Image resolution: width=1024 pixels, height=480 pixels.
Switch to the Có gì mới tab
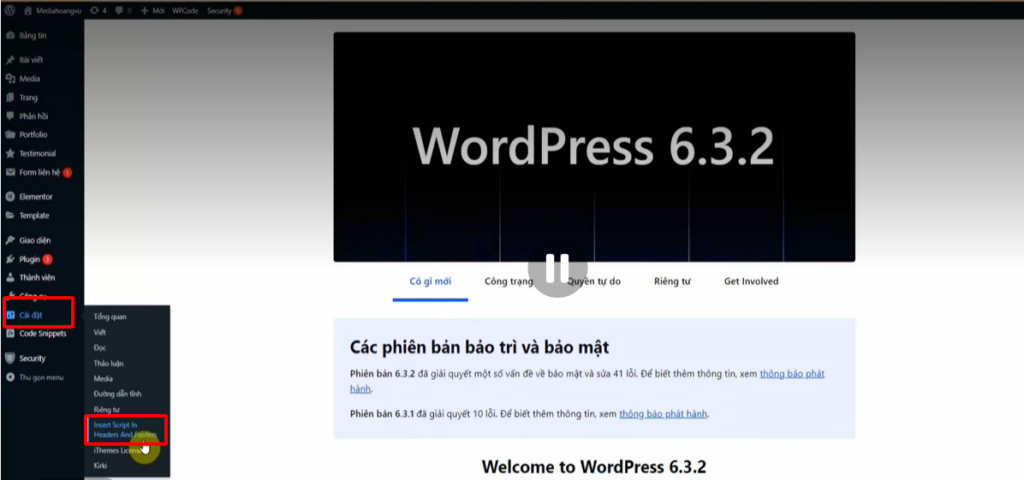point(430,281)
